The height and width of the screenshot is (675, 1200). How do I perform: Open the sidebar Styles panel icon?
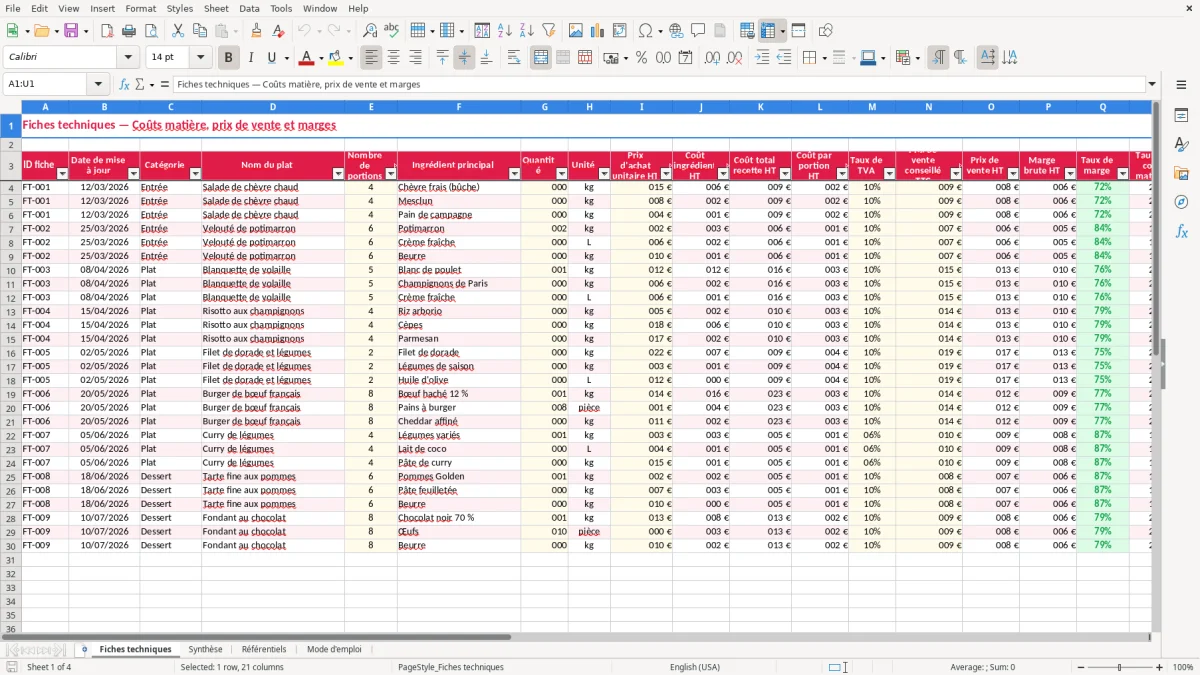(1181, 145)
